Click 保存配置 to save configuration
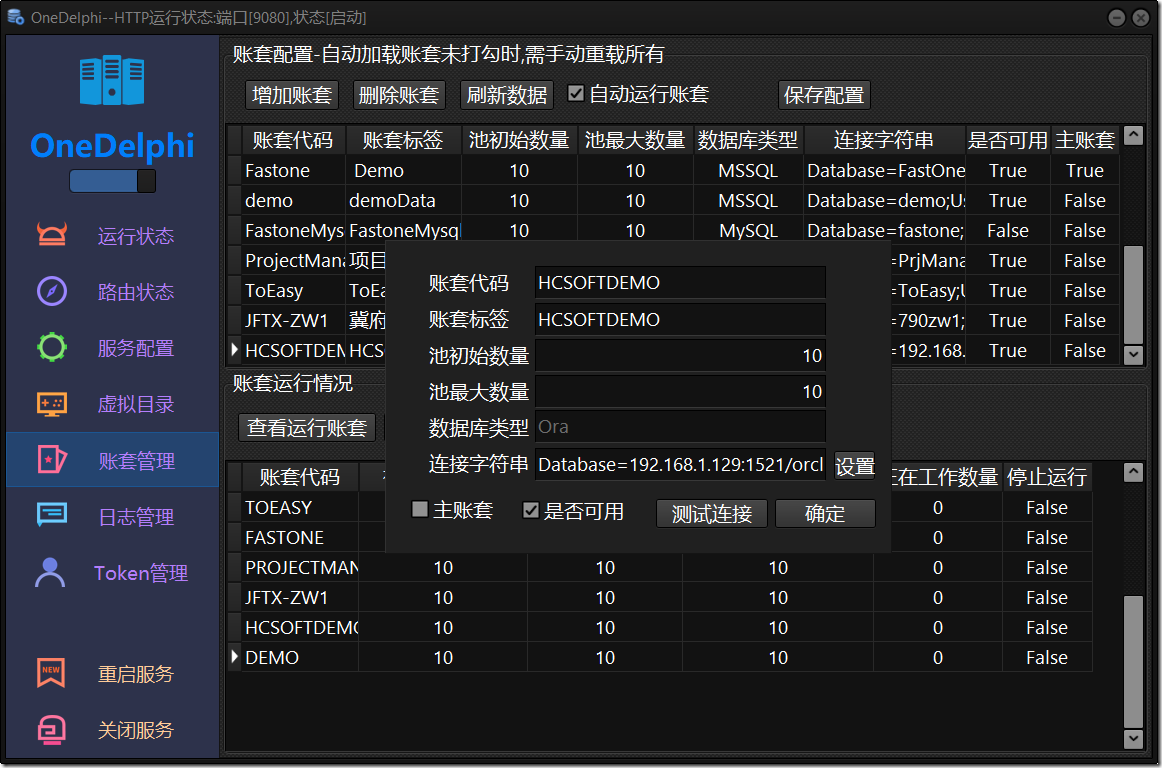 (x=823, y=94)
